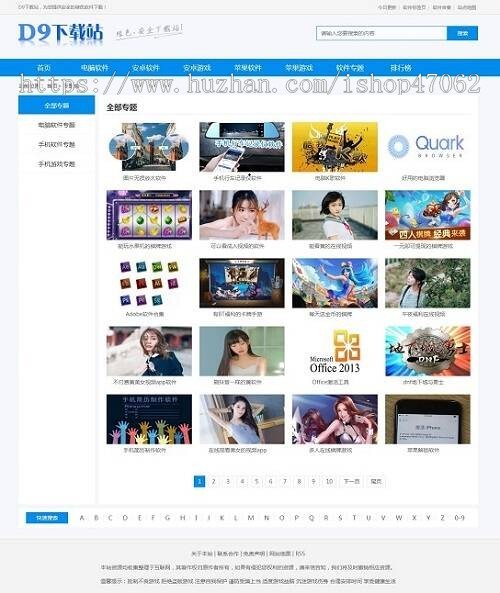Filter by letter W in alphabet bar
Screen dimensions: 500x593
(399, 518)
